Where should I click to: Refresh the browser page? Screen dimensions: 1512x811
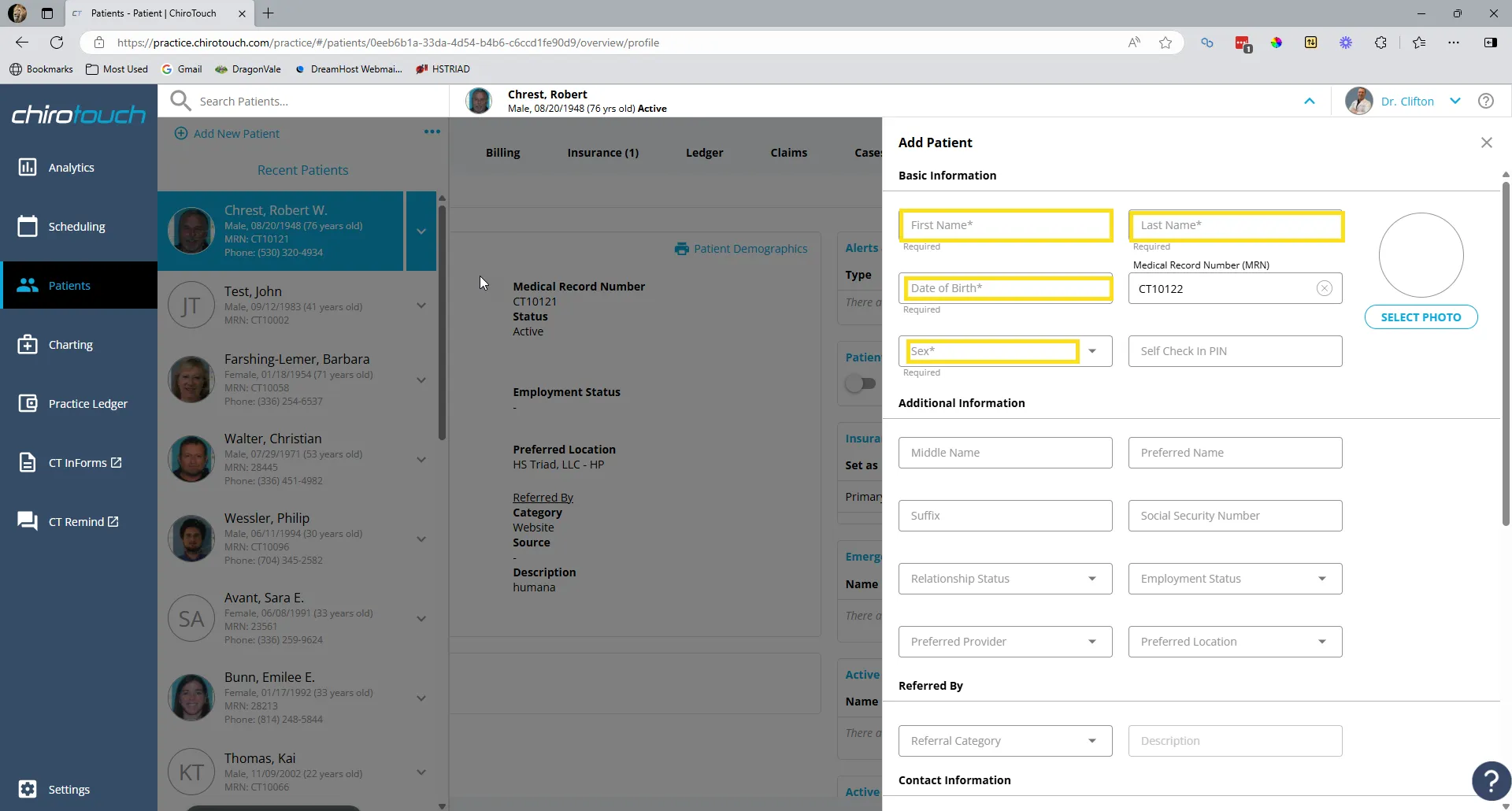[x=57, y=43]
